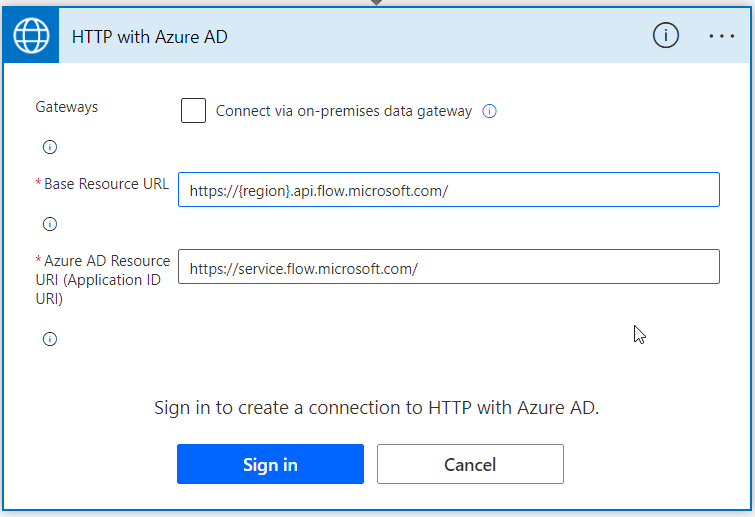The image size is (755, 517).
Task: Open the ellipsis more options menu
Action: click(x=721, y=36)
